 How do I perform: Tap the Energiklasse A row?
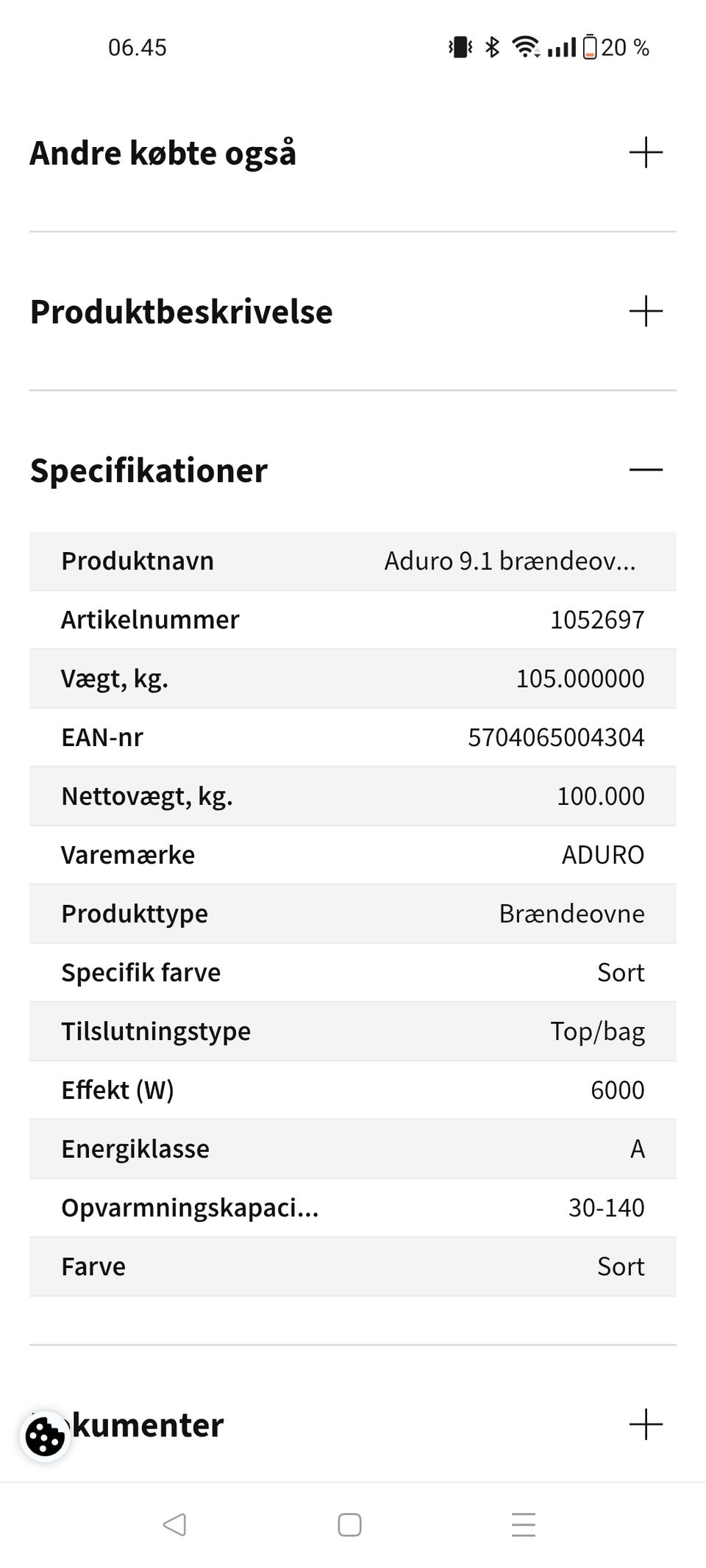coord(353,1149)
